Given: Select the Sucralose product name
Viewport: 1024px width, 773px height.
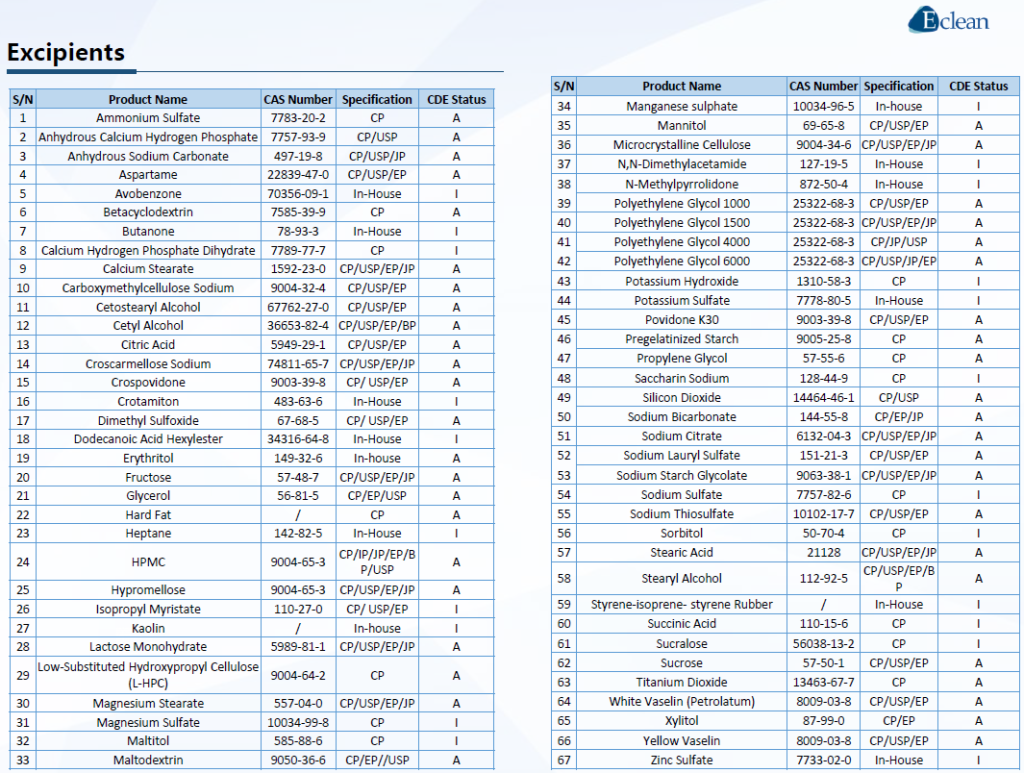Looking at the screenshot, I should 682,644.
